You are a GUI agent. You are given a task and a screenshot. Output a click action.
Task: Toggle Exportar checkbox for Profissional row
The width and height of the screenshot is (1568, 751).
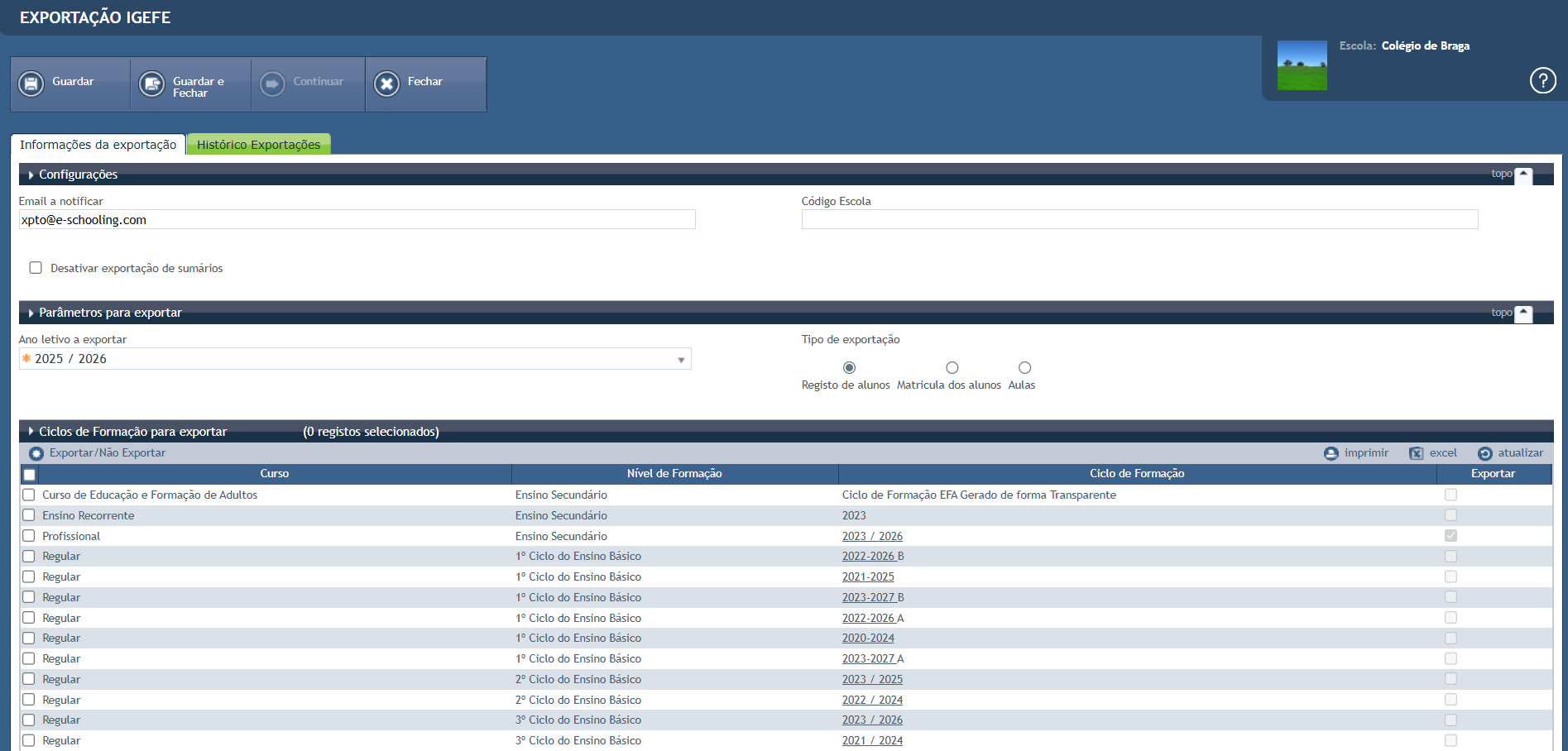pyautogui.click(x=1451, y=536)
